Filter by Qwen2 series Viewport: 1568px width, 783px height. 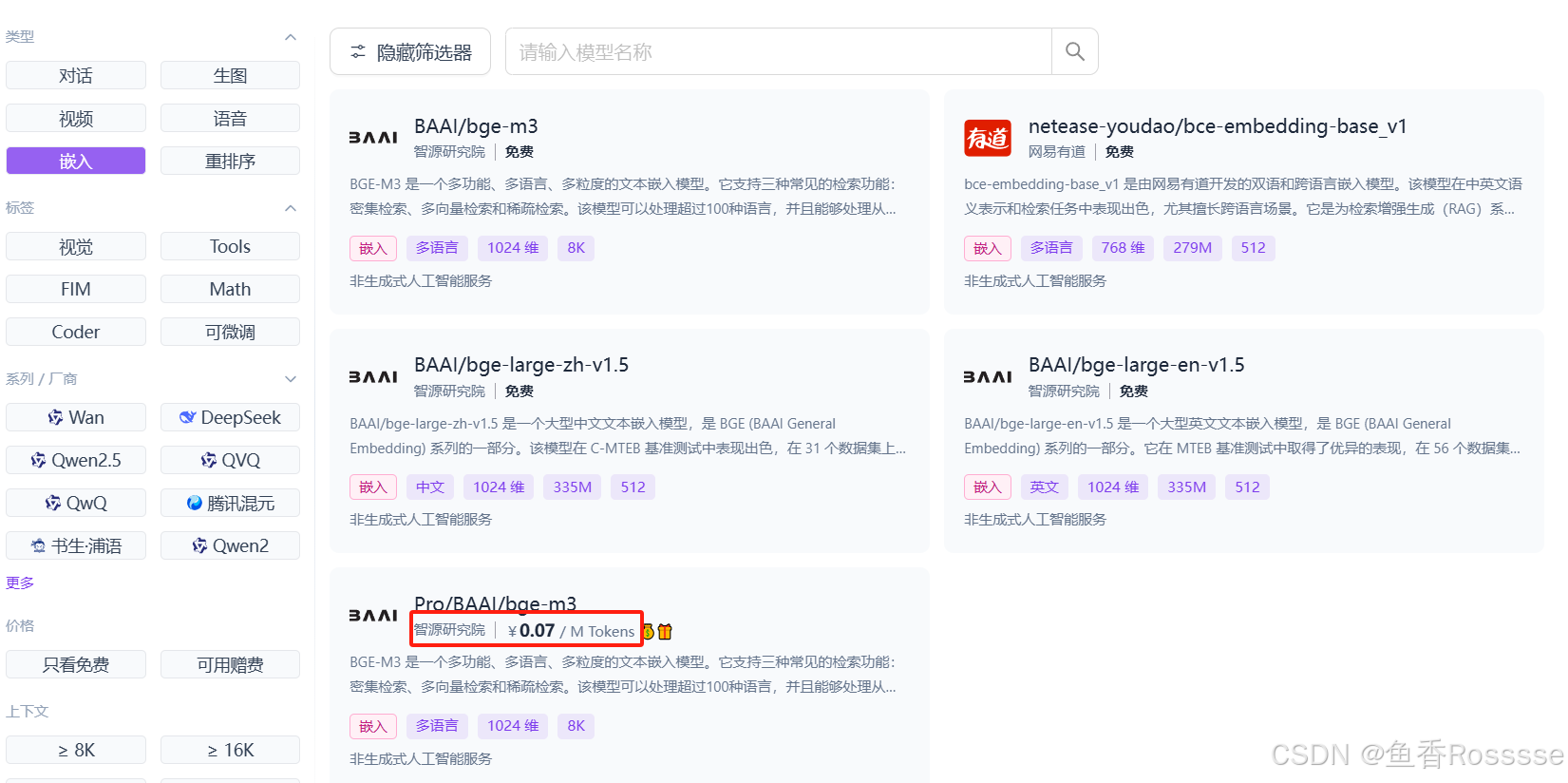click(230, 546)
